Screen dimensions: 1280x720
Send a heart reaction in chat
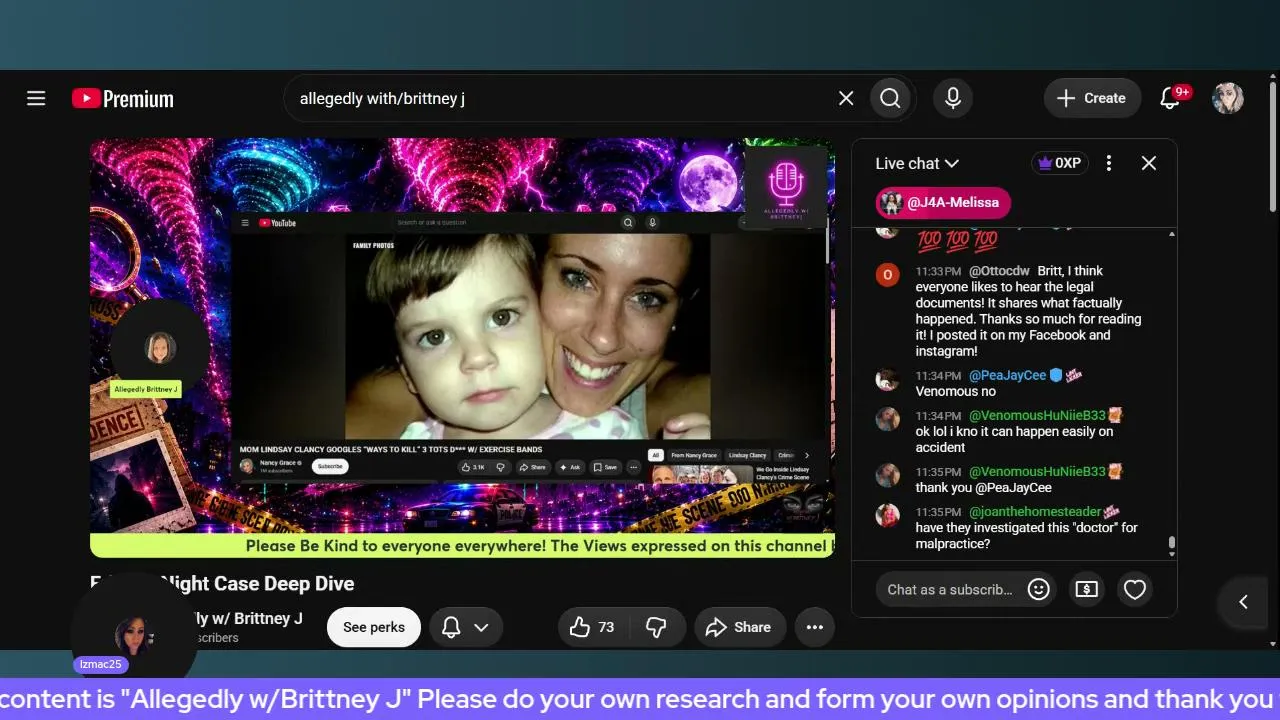point(1134,589)
